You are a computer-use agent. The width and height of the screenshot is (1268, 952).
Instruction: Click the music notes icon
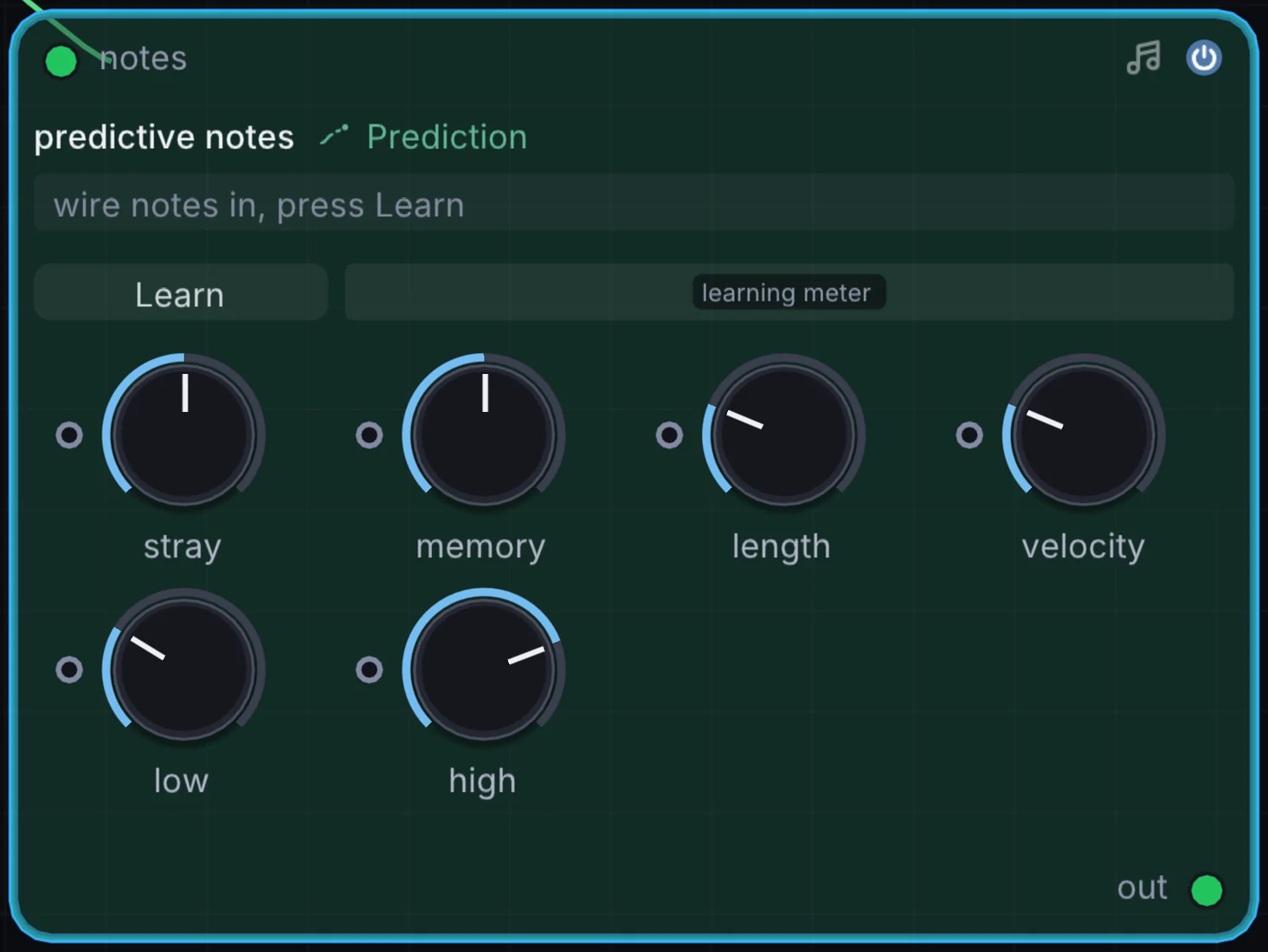1143,58
